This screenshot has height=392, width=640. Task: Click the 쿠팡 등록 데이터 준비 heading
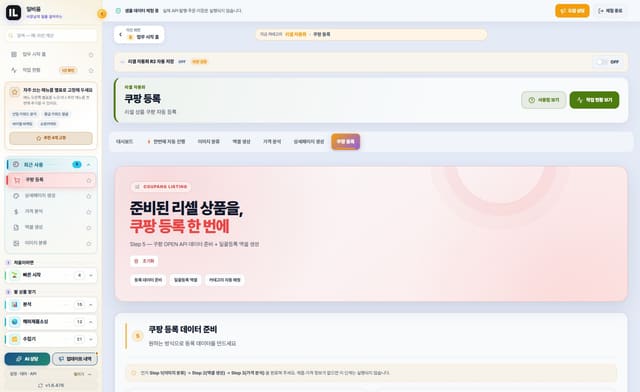click(182, 330)
